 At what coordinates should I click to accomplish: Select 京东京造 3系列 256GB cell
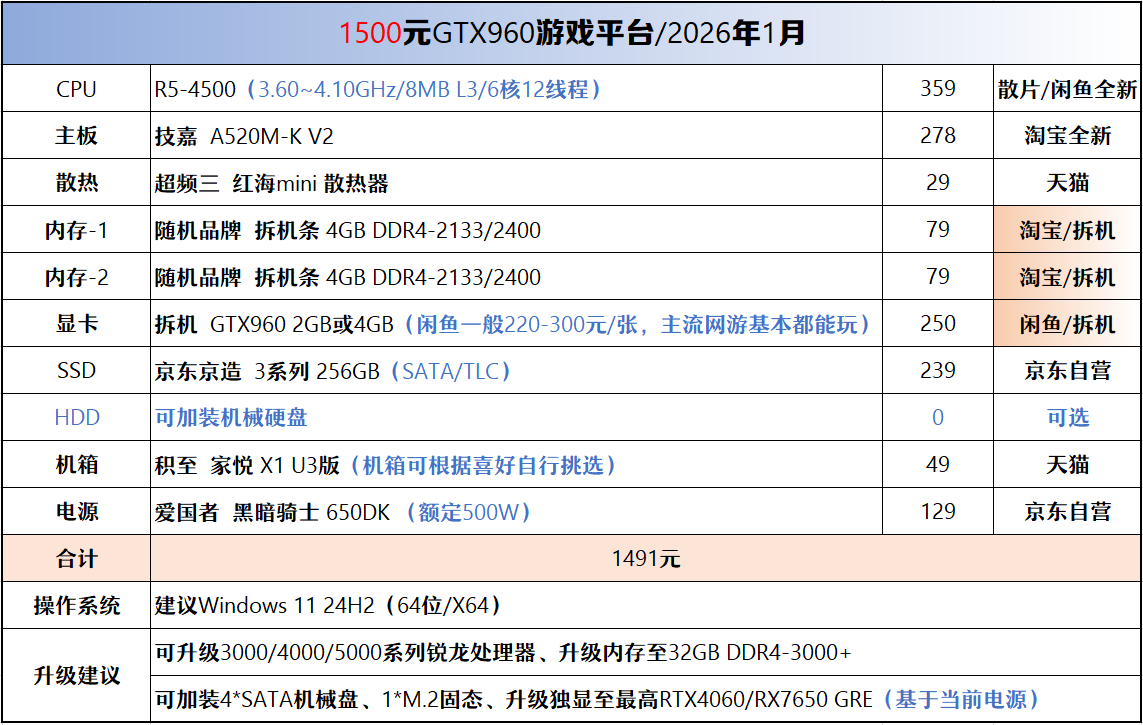tap(516, 370)
